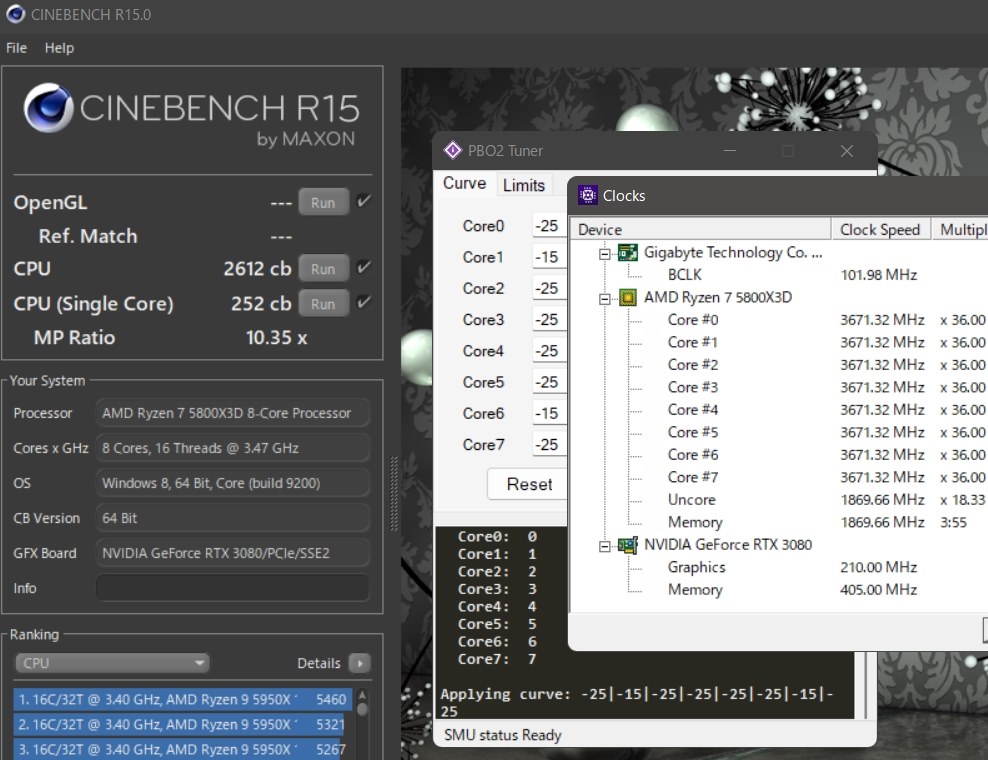Click the Core7 curve value field
The width and height of the screenshot is (988, 760).
(549, 444)
